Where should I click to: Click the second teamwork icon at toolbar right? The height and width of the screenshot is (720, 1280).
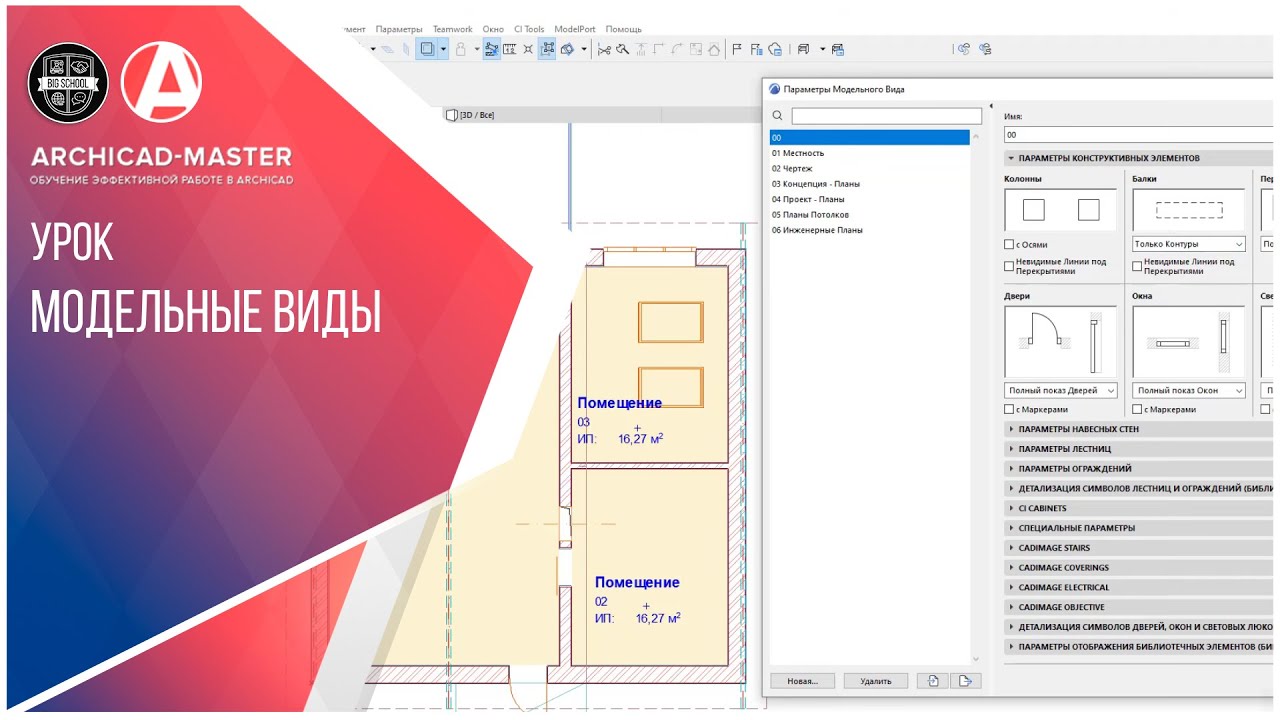(985, 48)
